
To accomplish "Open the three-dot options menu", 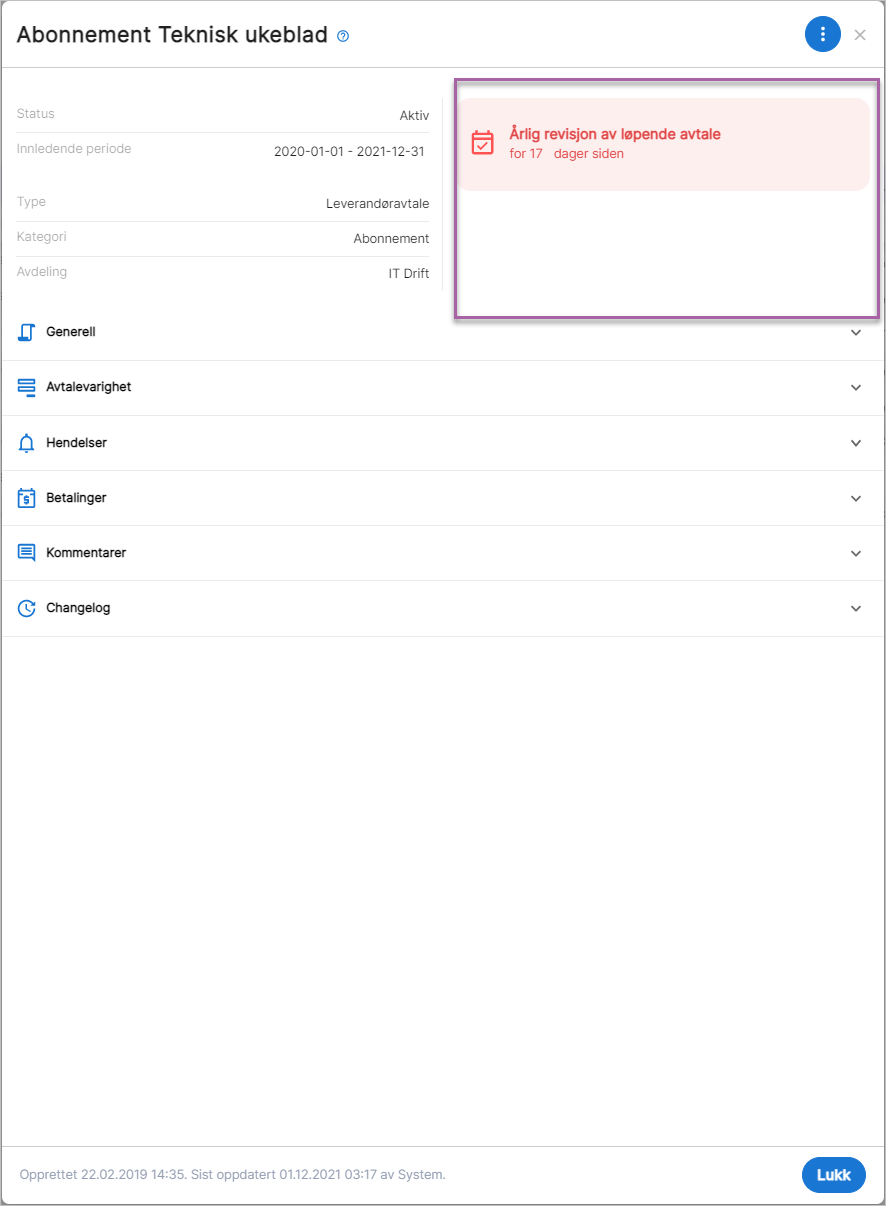I will [822, 35].
